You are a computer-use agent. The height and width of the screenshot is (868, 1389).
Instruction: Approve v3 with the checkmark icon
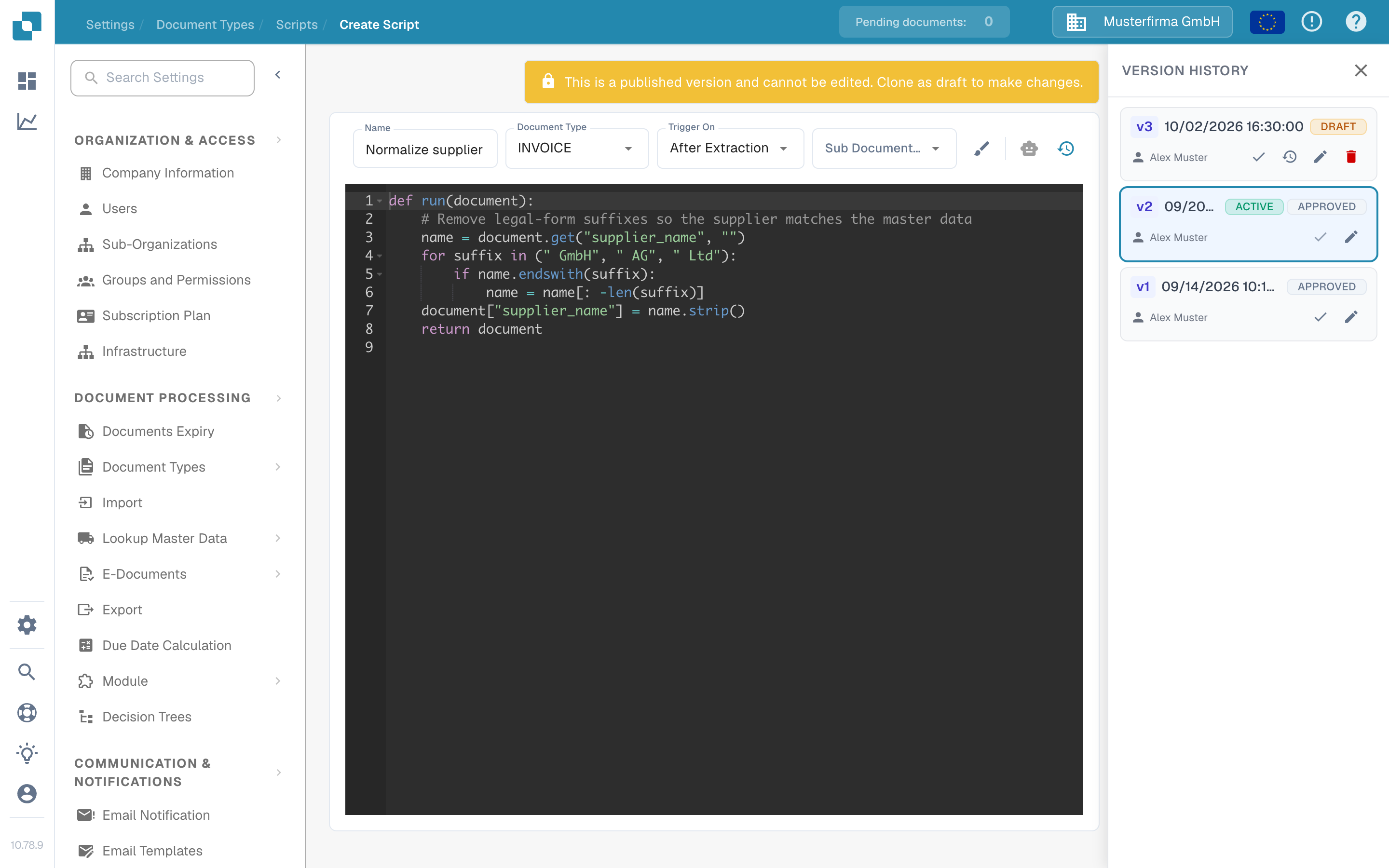coord(1259,157)
